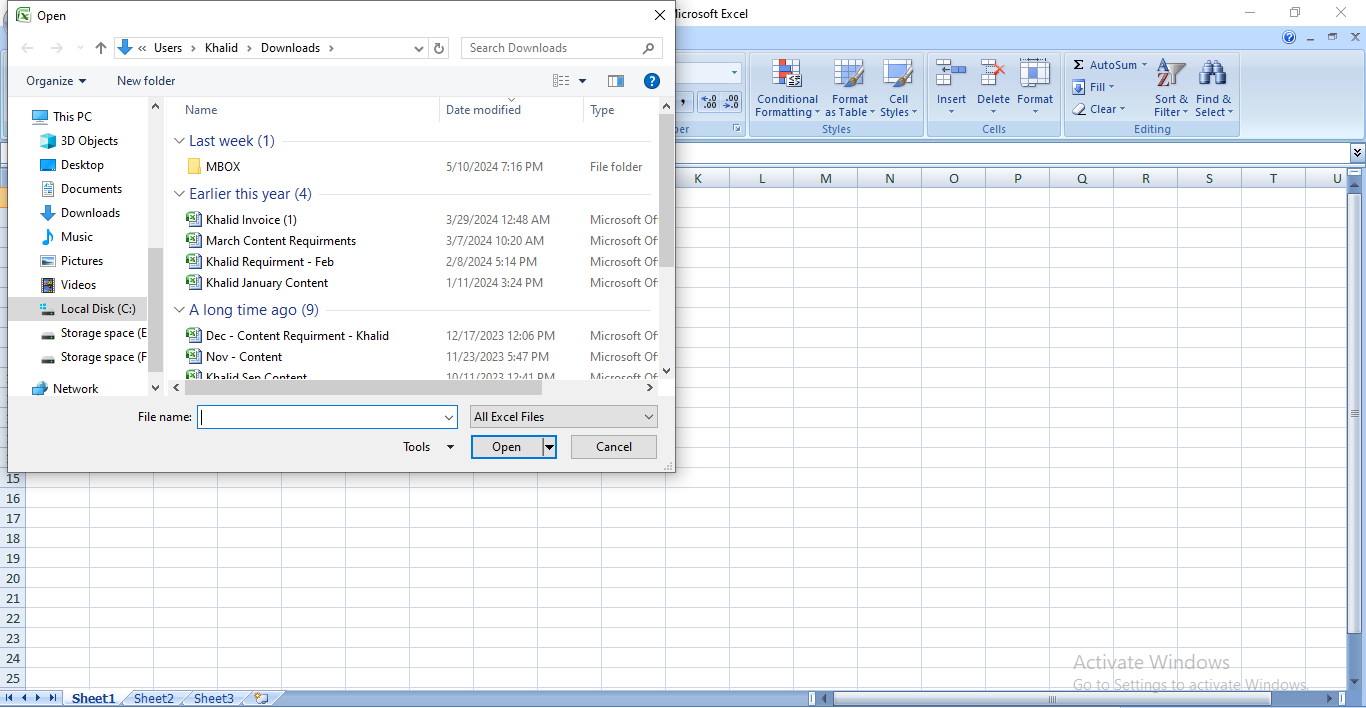The width and height of the screenshot is (1366, 708).
Task: Sort files by Name column header
Action: (x=308, y=110)
